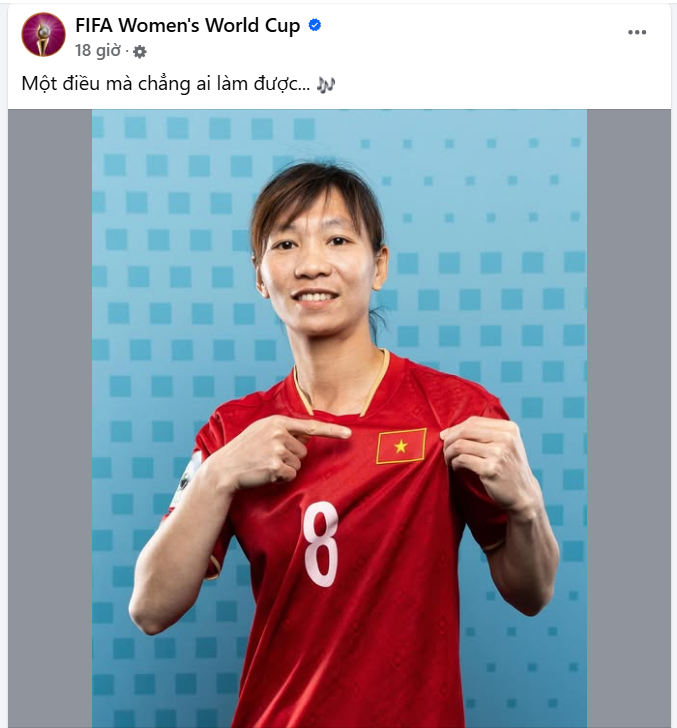Open the FIFA Women's World Cup page name
Image resolution: width=677 pixels, height=728 pixels.
click(188, 26)
